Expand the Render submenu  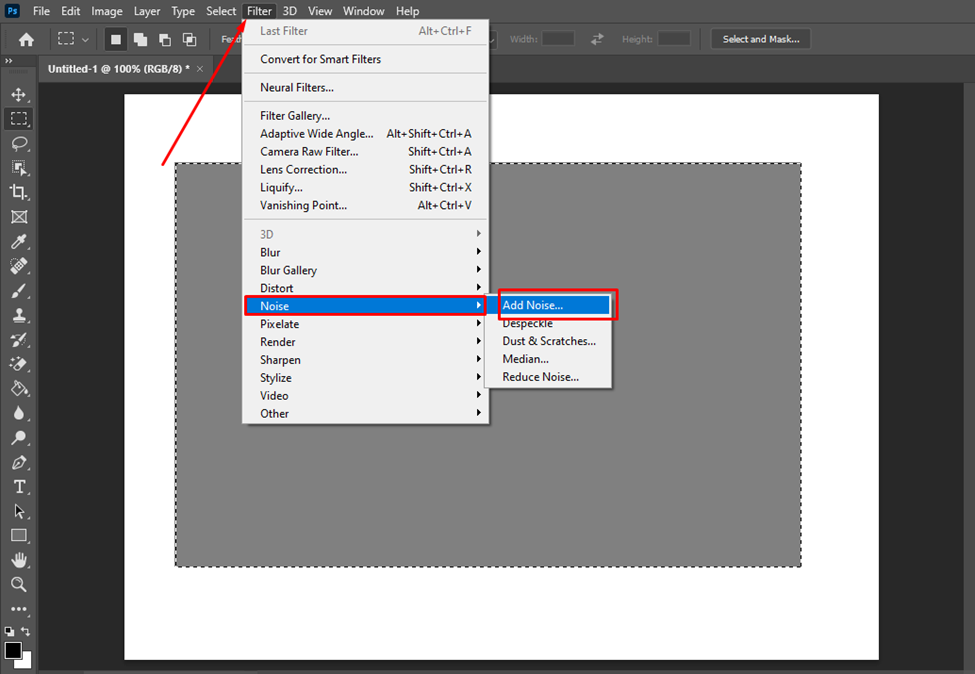tap(366, 342)
